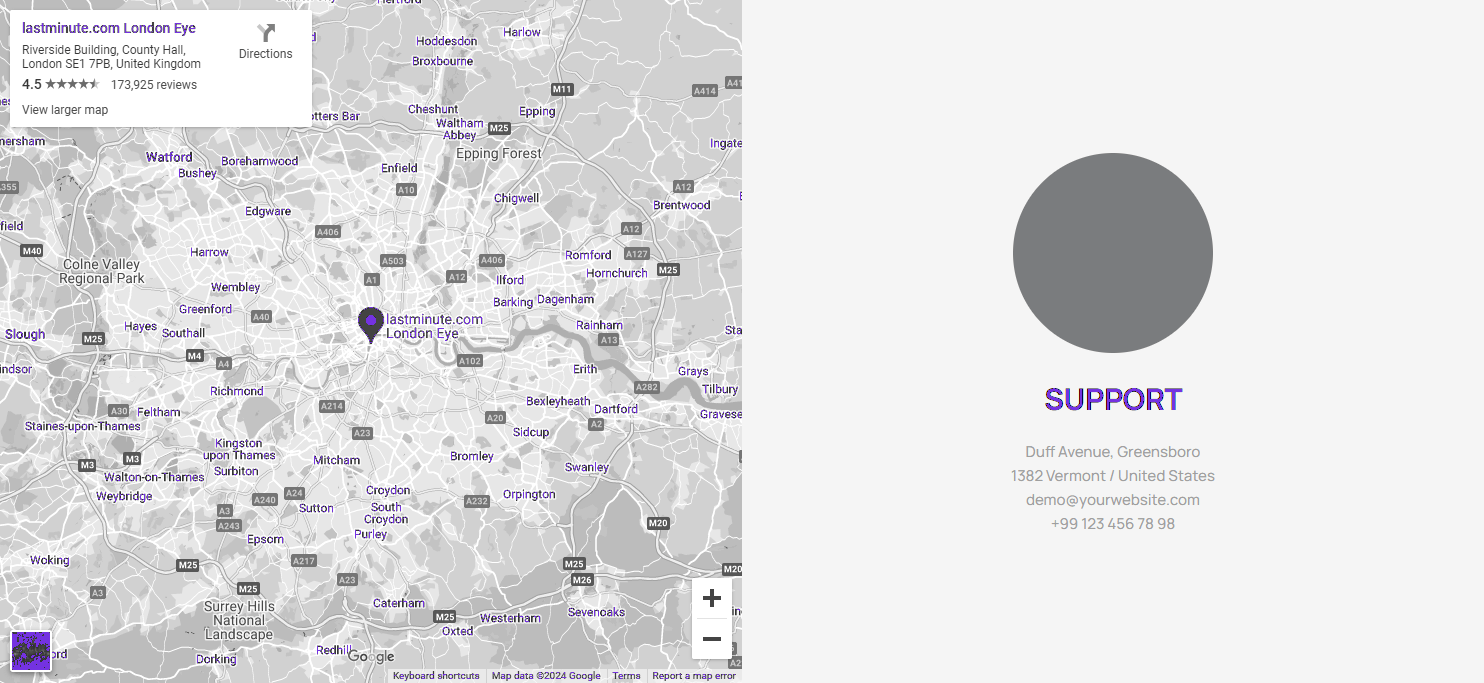Click the M25 road badge near Epping
The image size is (1484, 683).
click(499, 128)
